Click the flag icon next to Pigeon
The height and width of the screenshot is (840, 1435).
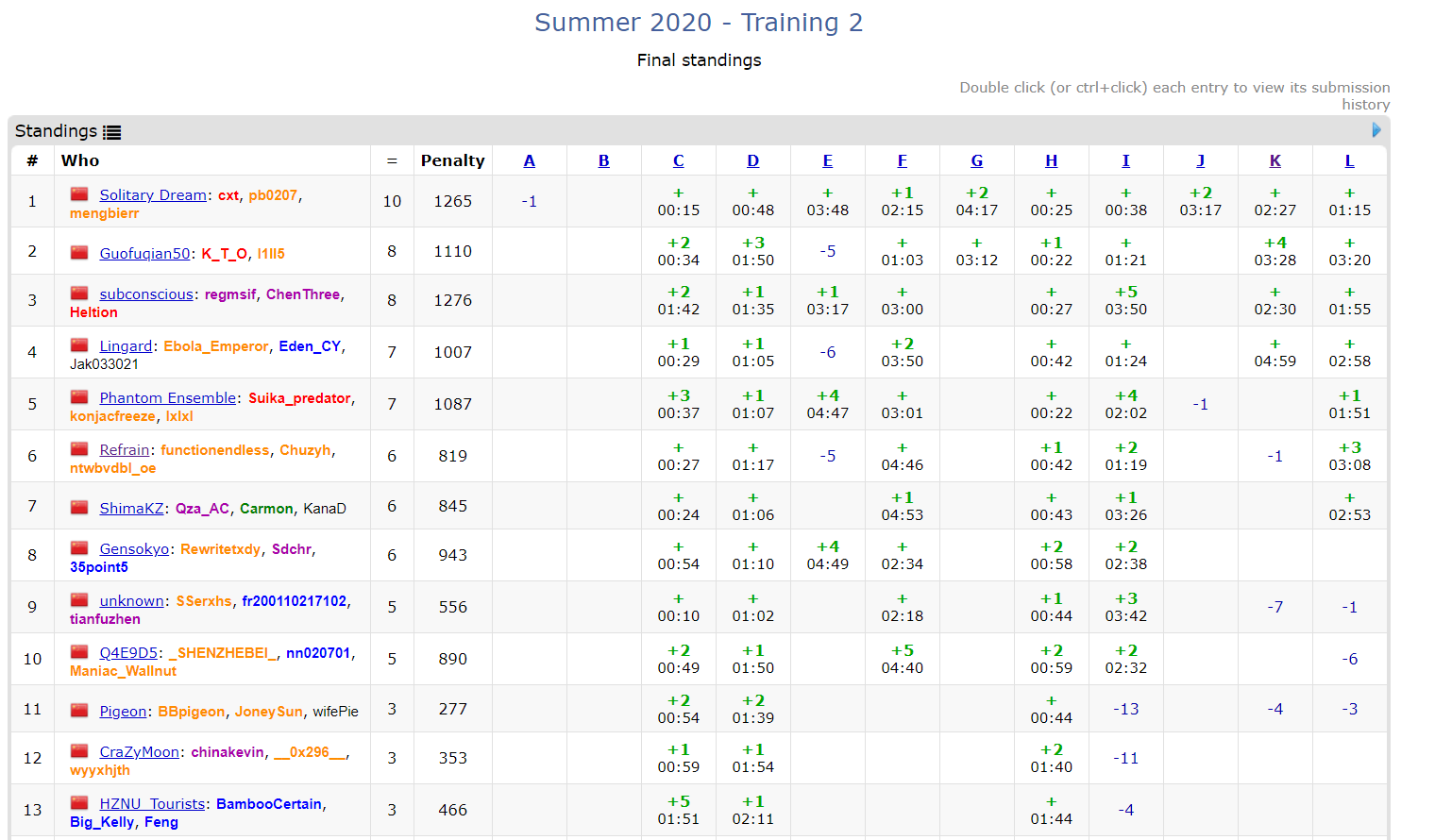click(x=79, y=711)
